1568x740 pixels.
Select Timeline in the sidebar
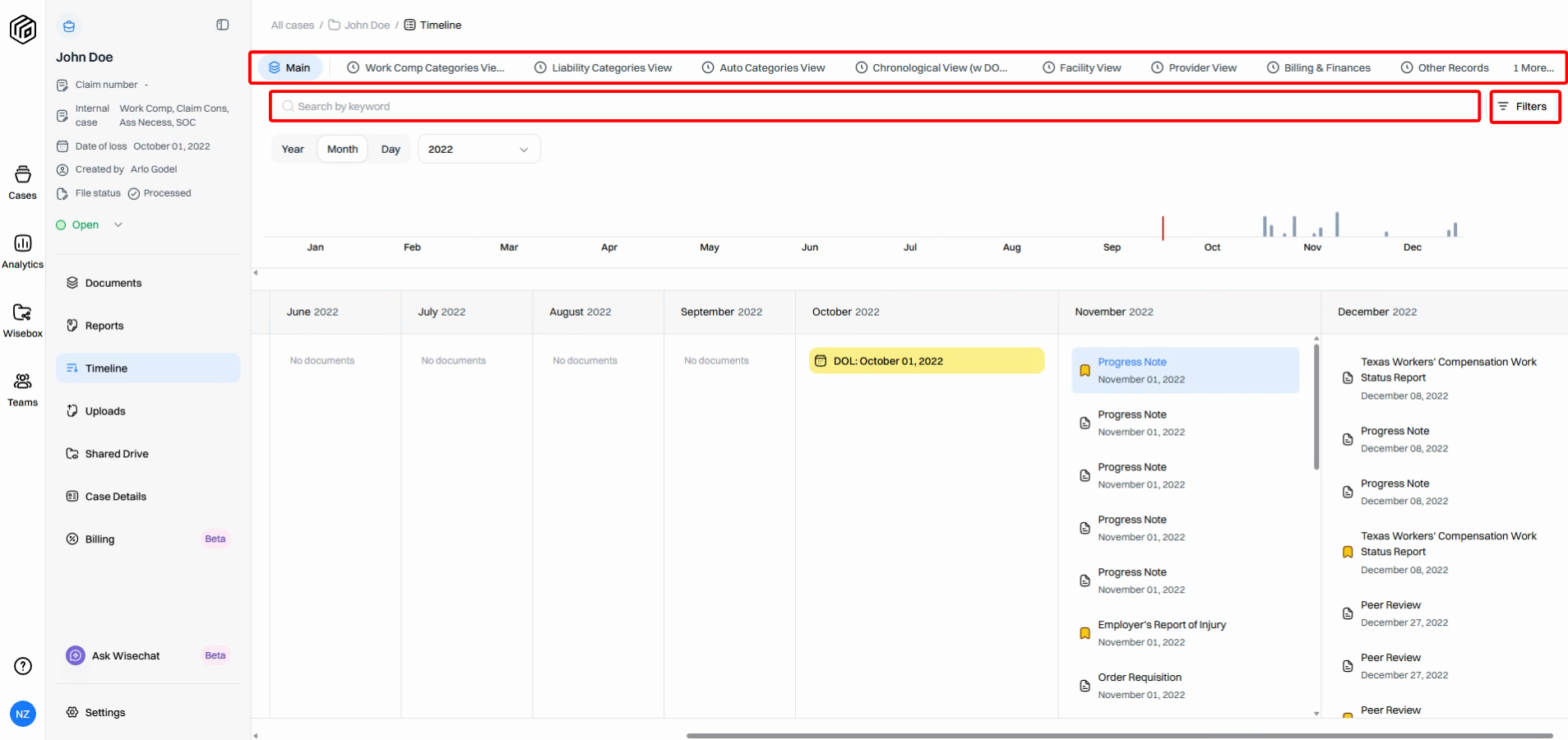(148, 368)
